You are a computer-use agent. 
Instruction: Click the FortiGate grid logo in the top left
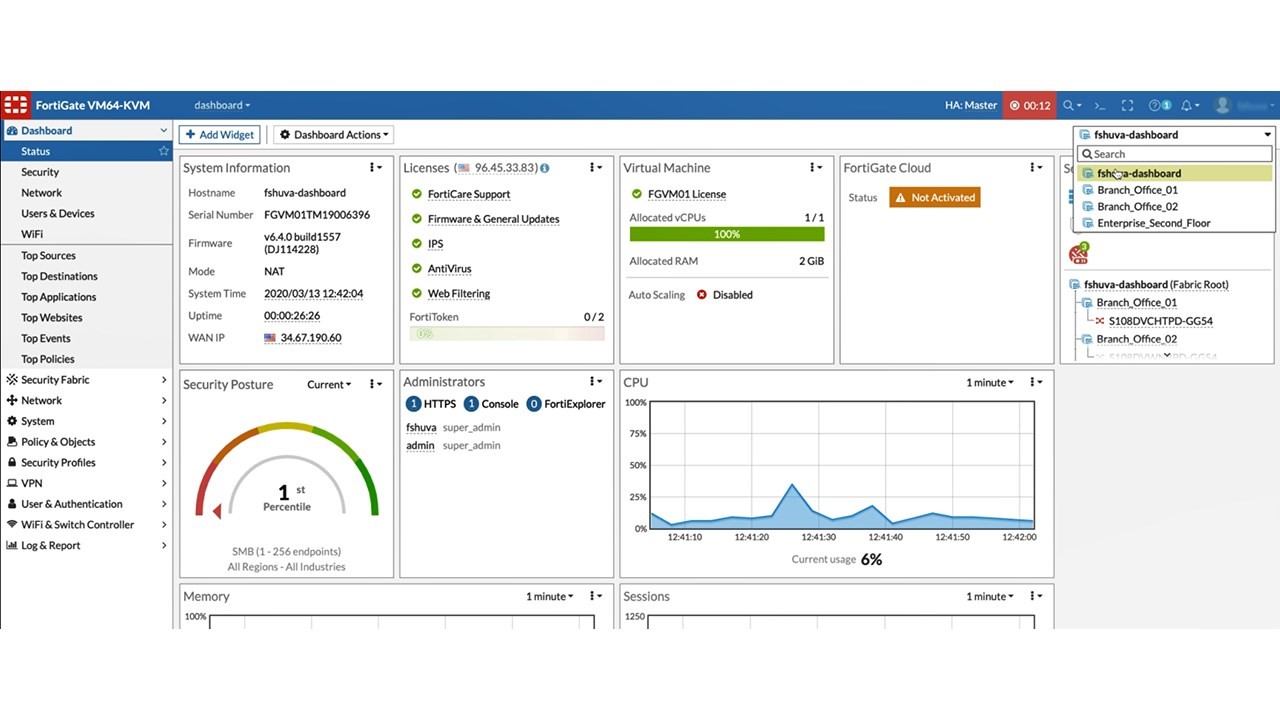[15, 104]
